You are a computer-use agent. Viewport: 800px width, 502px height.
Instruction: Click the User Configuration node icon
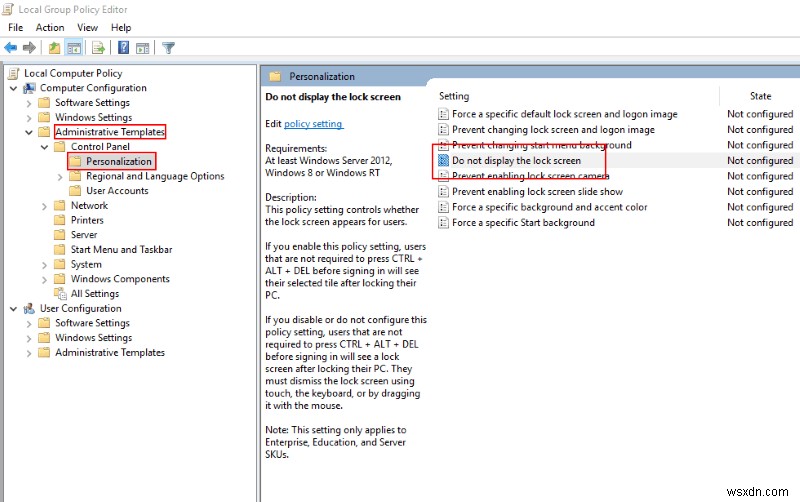tap(29, 309)
